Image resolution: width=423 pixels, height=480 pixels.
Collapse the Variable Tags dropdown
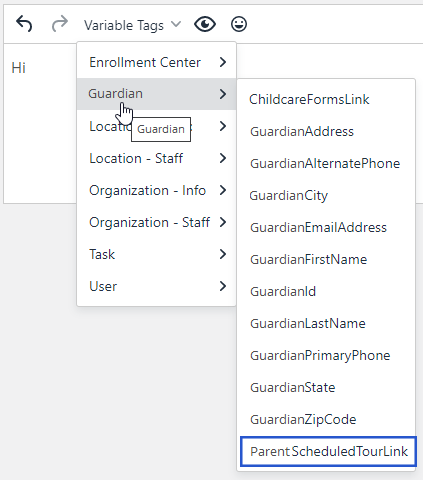(x=132, y=25)
